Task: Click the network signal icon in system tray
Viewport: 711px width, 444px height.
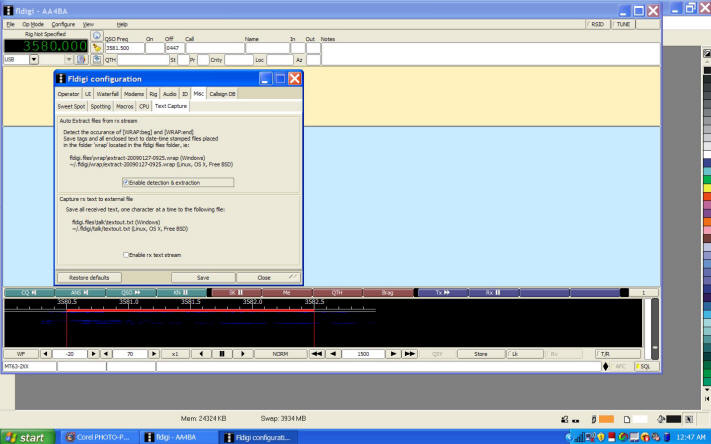Action: [580, 437]
